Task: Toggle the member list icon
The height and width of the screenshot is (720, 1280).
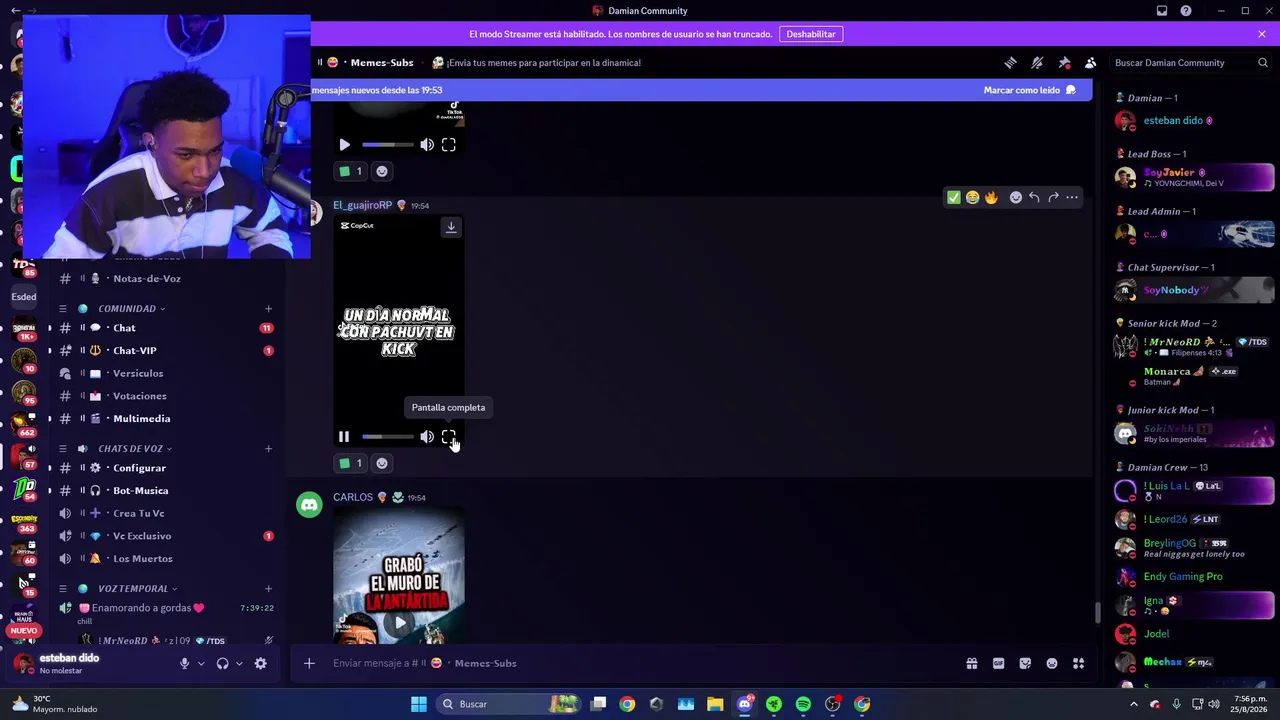Action: pyautogui.click(x=1091, y=62)
